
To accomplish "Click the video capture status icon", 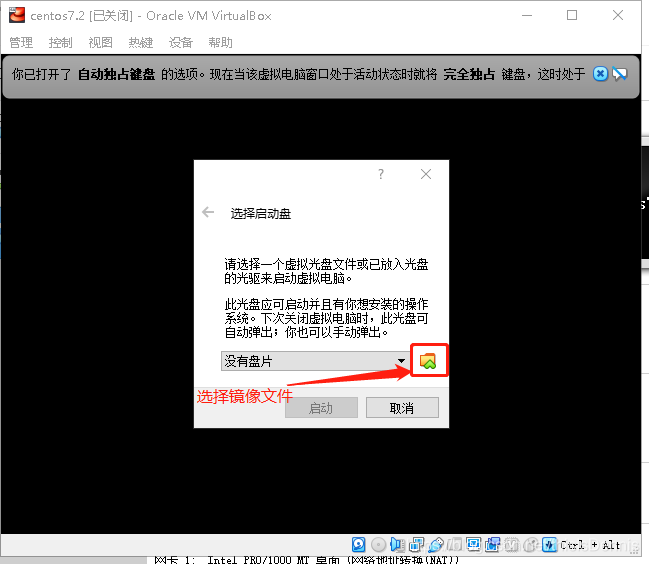I will [493, 545].
